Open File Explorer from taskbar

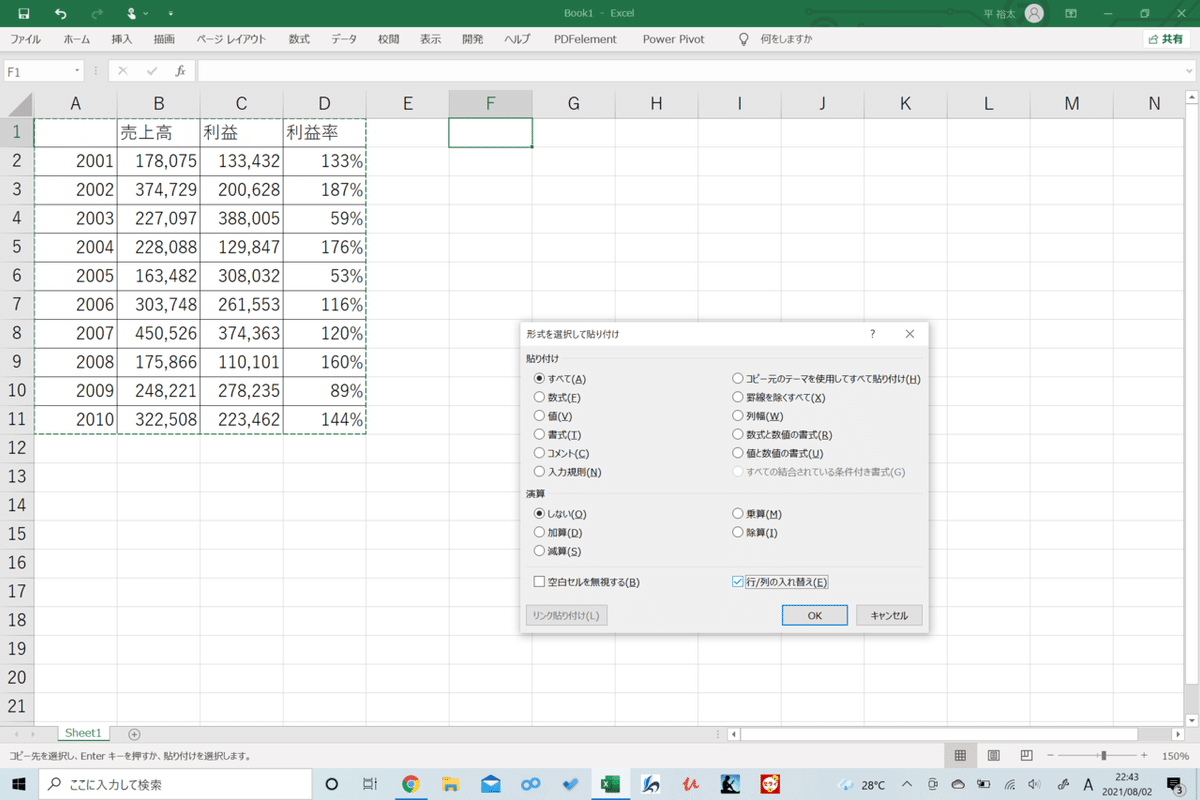coord(450,784)
